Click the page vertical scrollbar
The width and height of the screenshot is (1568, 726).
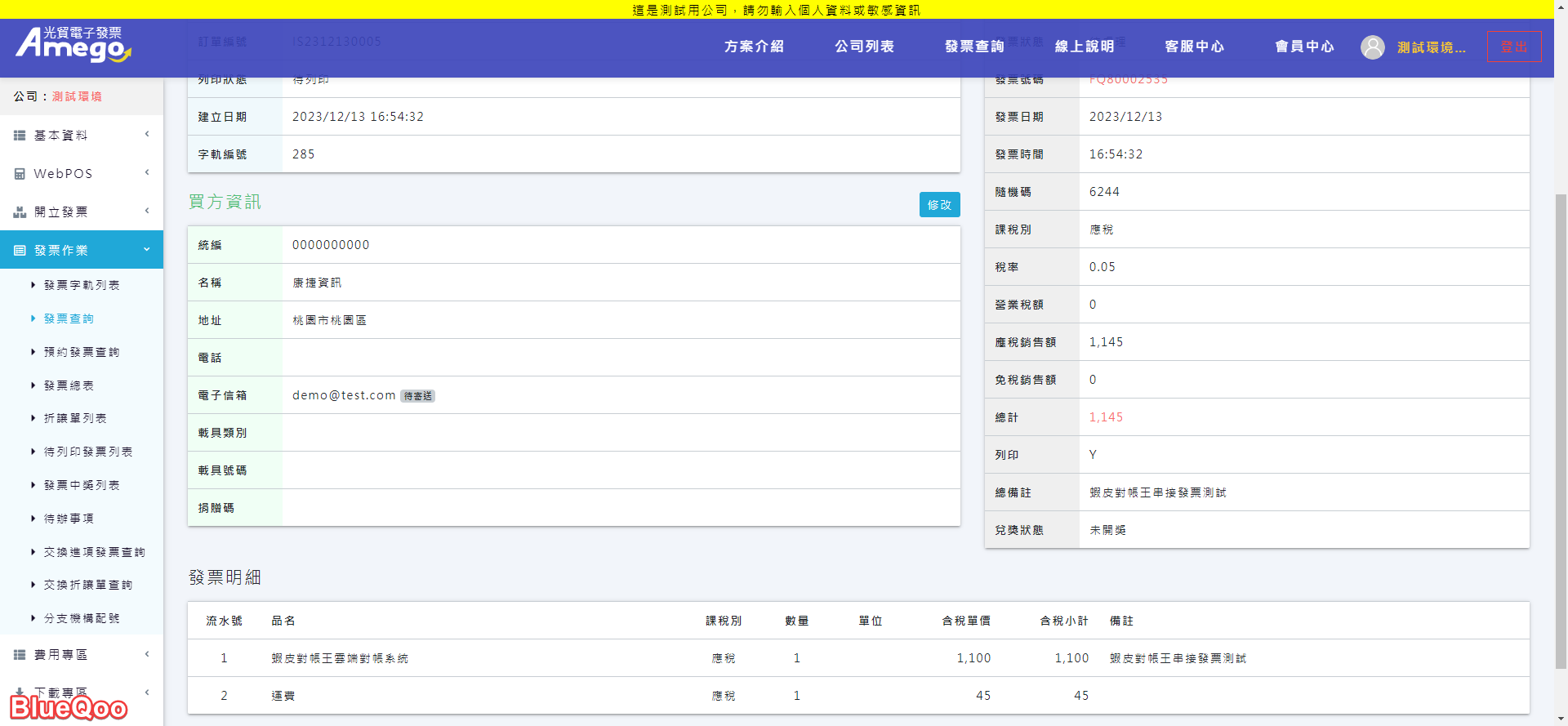pyautogui.click(x=1561, y=408)
